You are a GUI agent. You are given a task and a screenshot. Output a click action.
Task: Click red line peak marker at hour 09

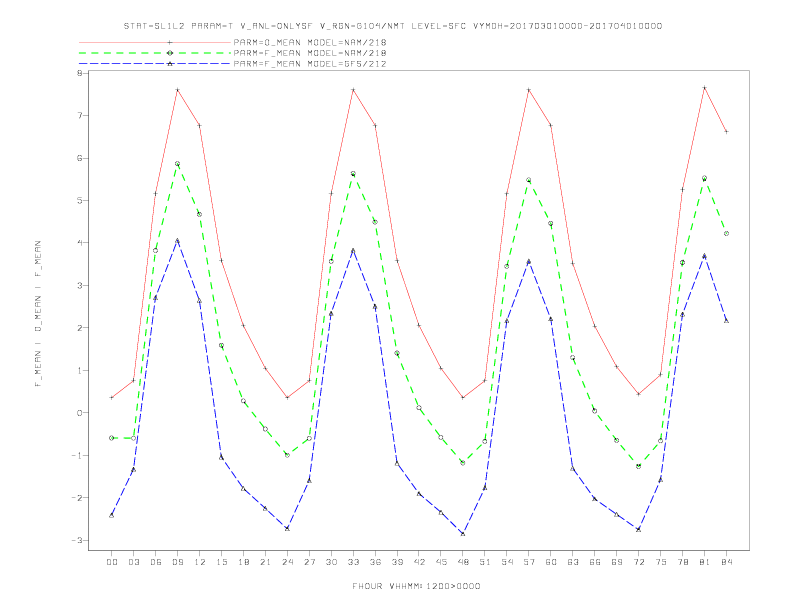point(177,90)
